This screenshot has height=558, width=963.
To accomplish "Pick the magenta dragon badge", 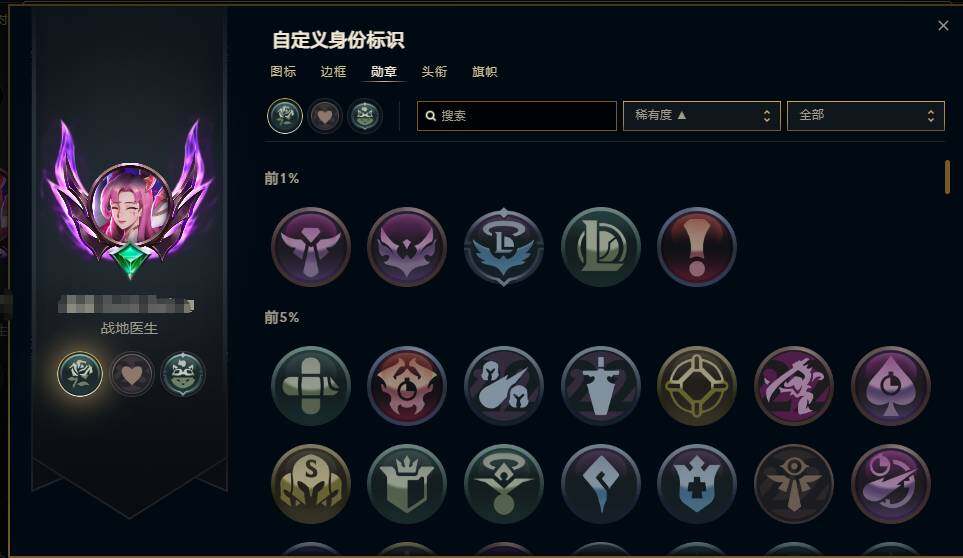I will point(793,386).
